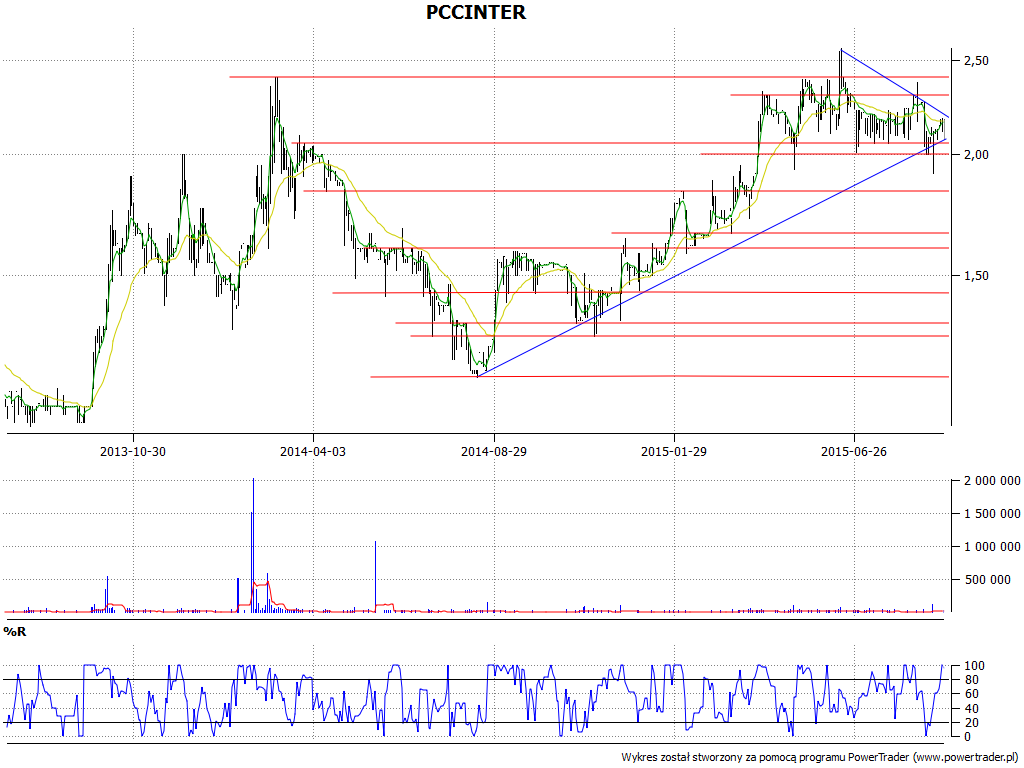Image resolution: width=1024 pixels, height=768 pixels.
Task: Click the 2,00 price axis label
Action: 976,155
